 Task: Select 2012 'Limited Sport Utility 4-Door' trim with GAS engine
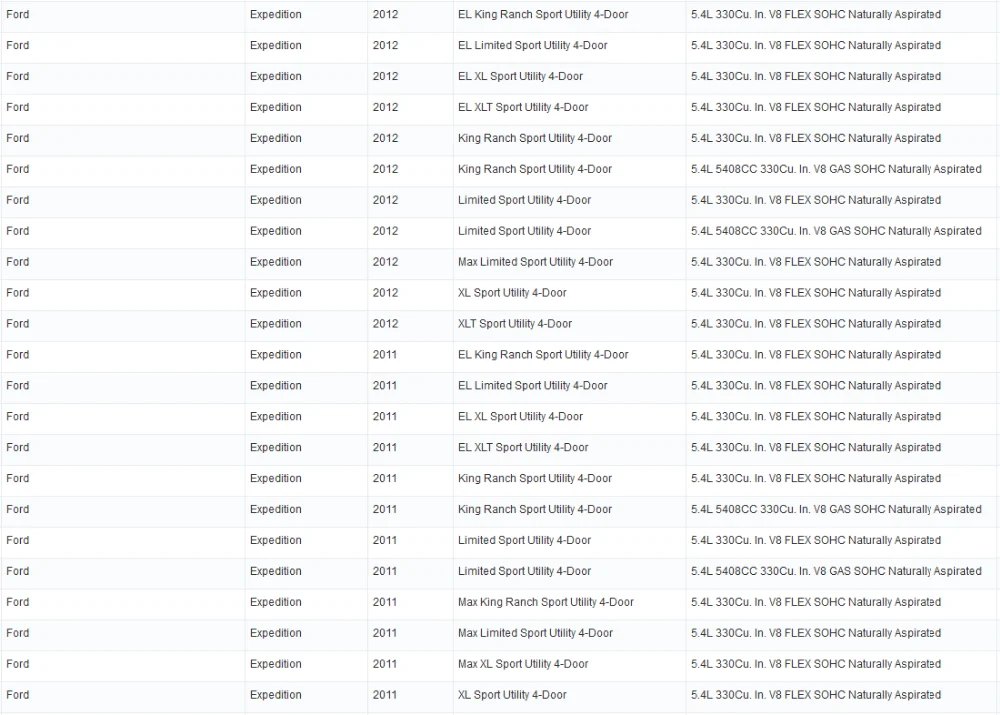524,231
